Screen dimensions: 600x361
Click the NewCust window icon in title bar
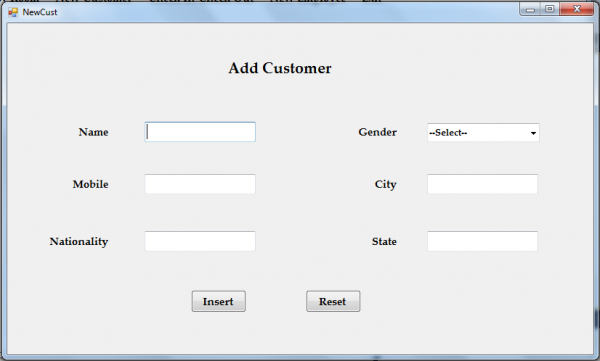(x=13, y=12)
